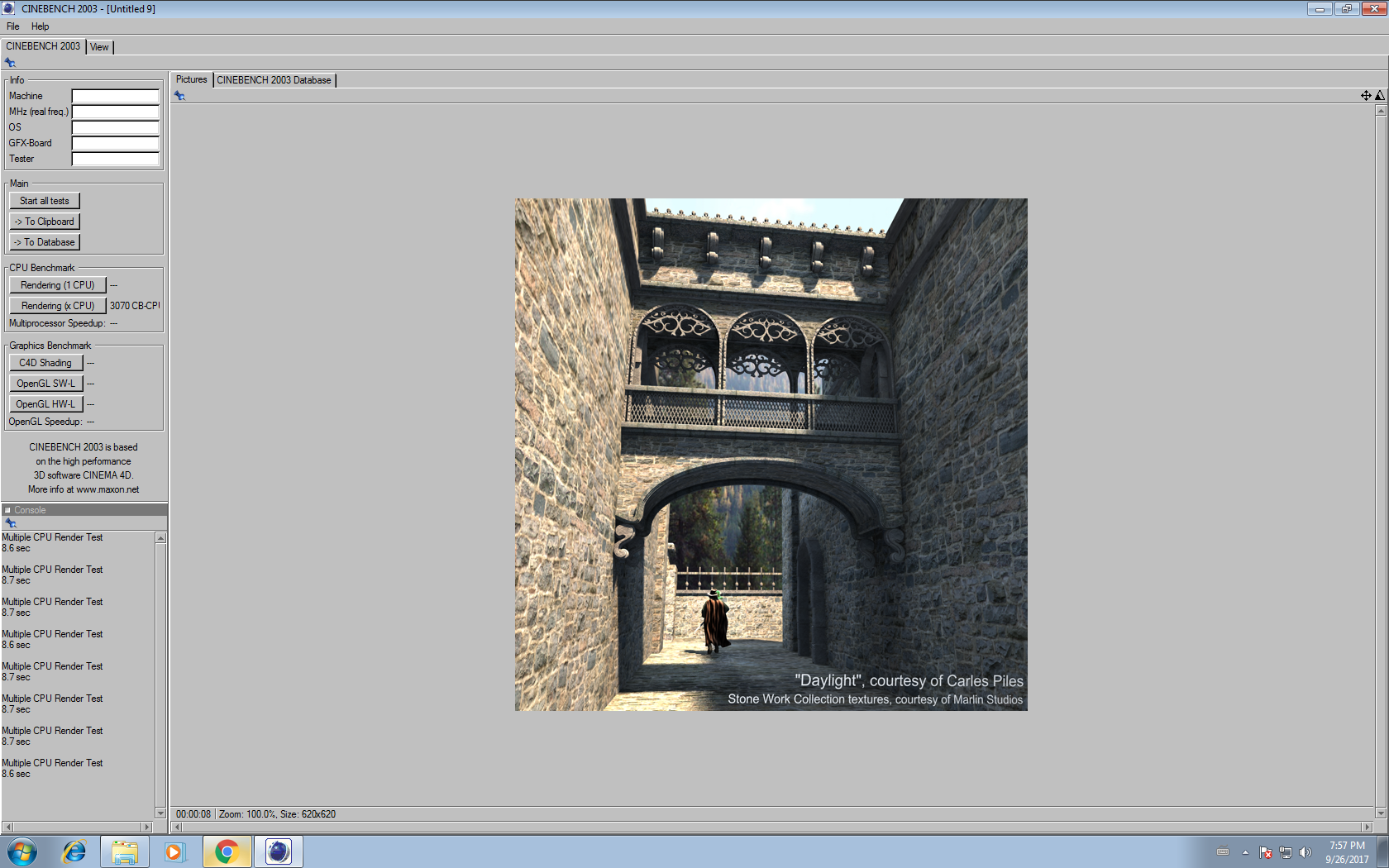Click the network tray icon
The height and width of the screenshot is (868, 1389).
coord(1286,852)
